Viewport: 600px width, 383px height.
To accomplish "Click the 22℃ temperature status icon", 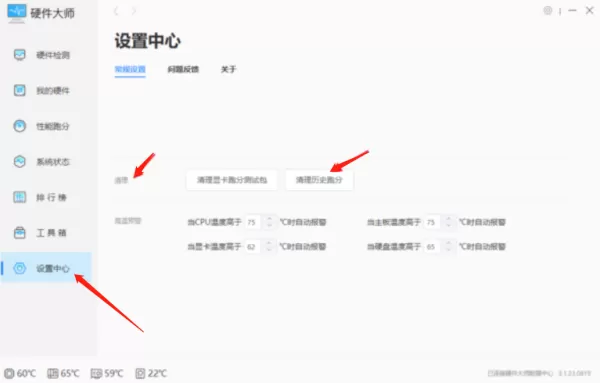I will (x=140, y=373).
